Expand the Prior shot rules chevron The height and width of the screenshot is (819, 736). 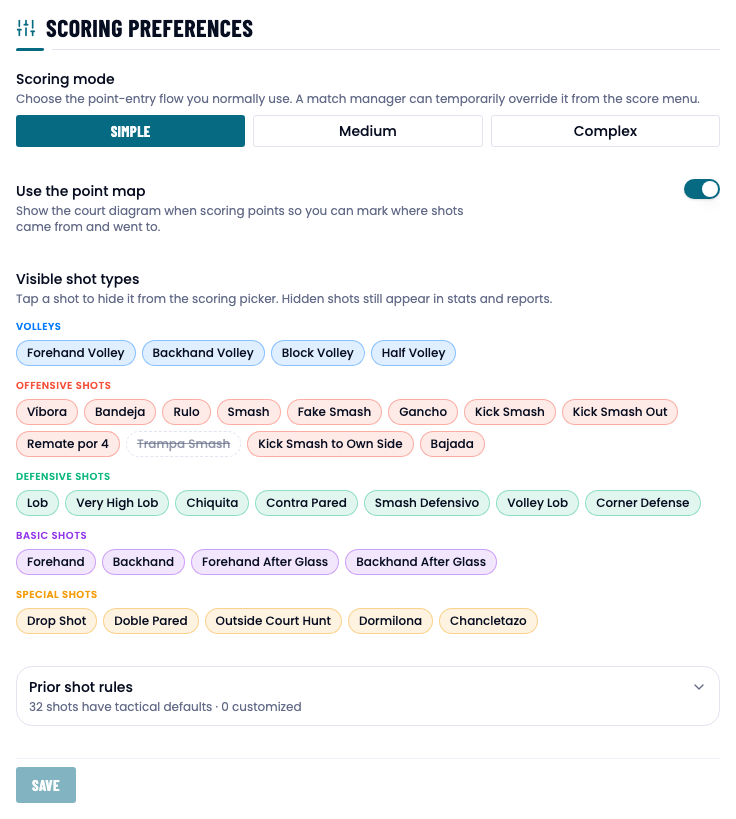pyautogui.click(x=698, y=687)
